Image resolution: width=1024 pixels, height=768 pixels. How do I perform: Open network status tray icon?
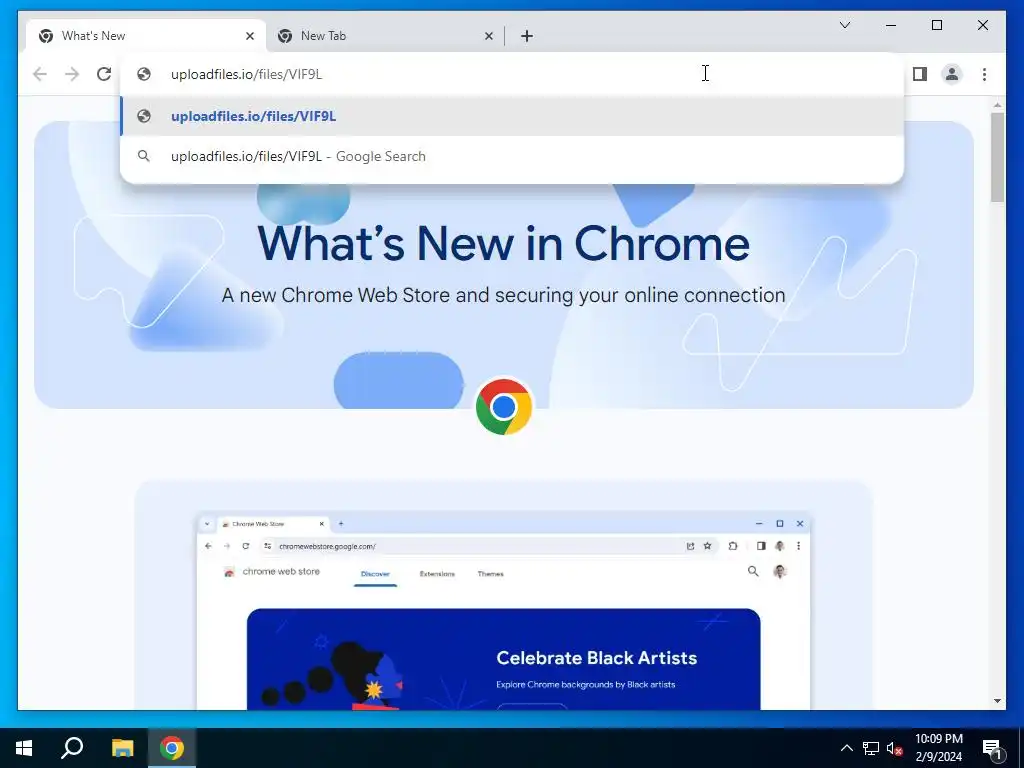(x=871, y=748)
